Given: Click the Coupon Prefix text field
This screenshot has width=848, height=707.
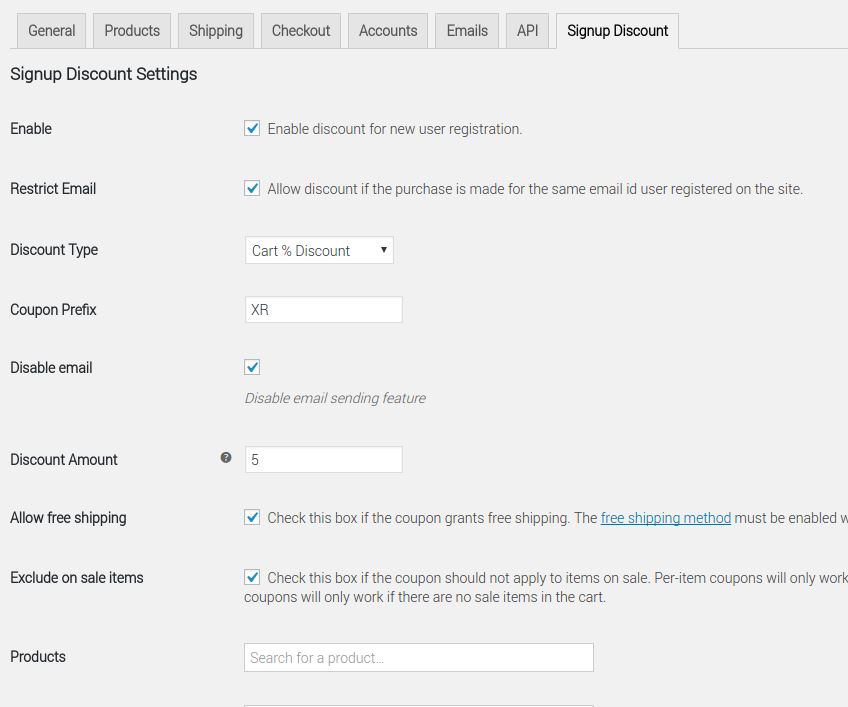Looking at the screenshot, I should coord(324,309).
